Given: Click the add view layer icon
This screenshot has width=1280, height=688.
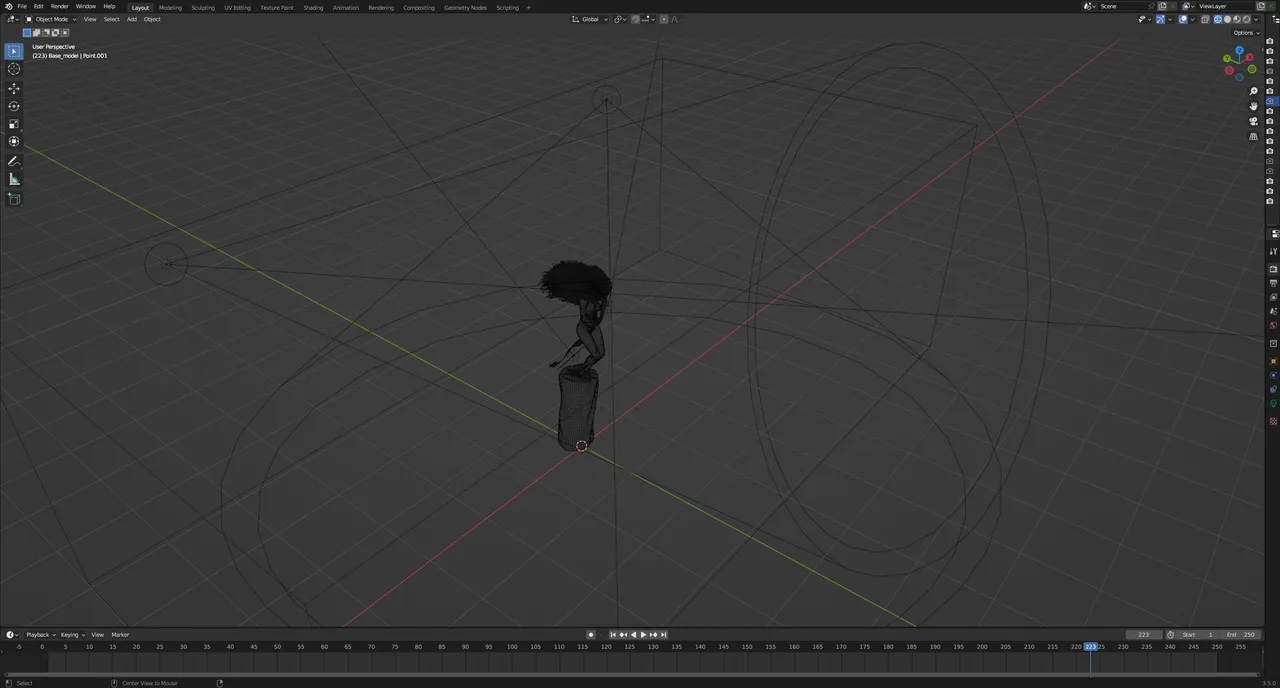Looking at the screenshot, I should tap(1260, 6).
